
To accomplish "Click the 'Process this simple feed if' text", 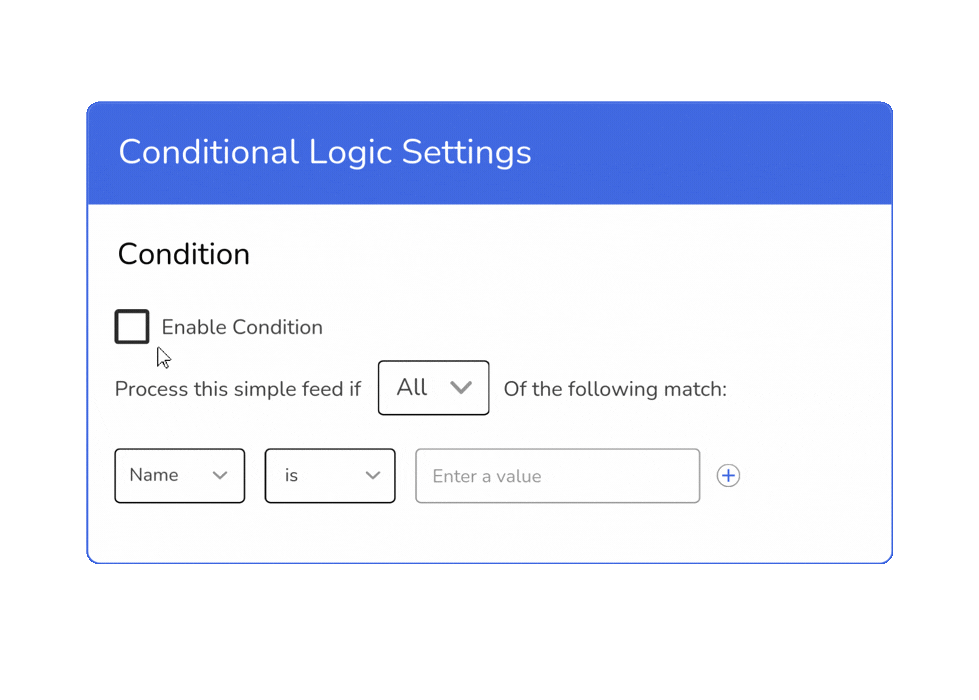I will coord(238,389).
